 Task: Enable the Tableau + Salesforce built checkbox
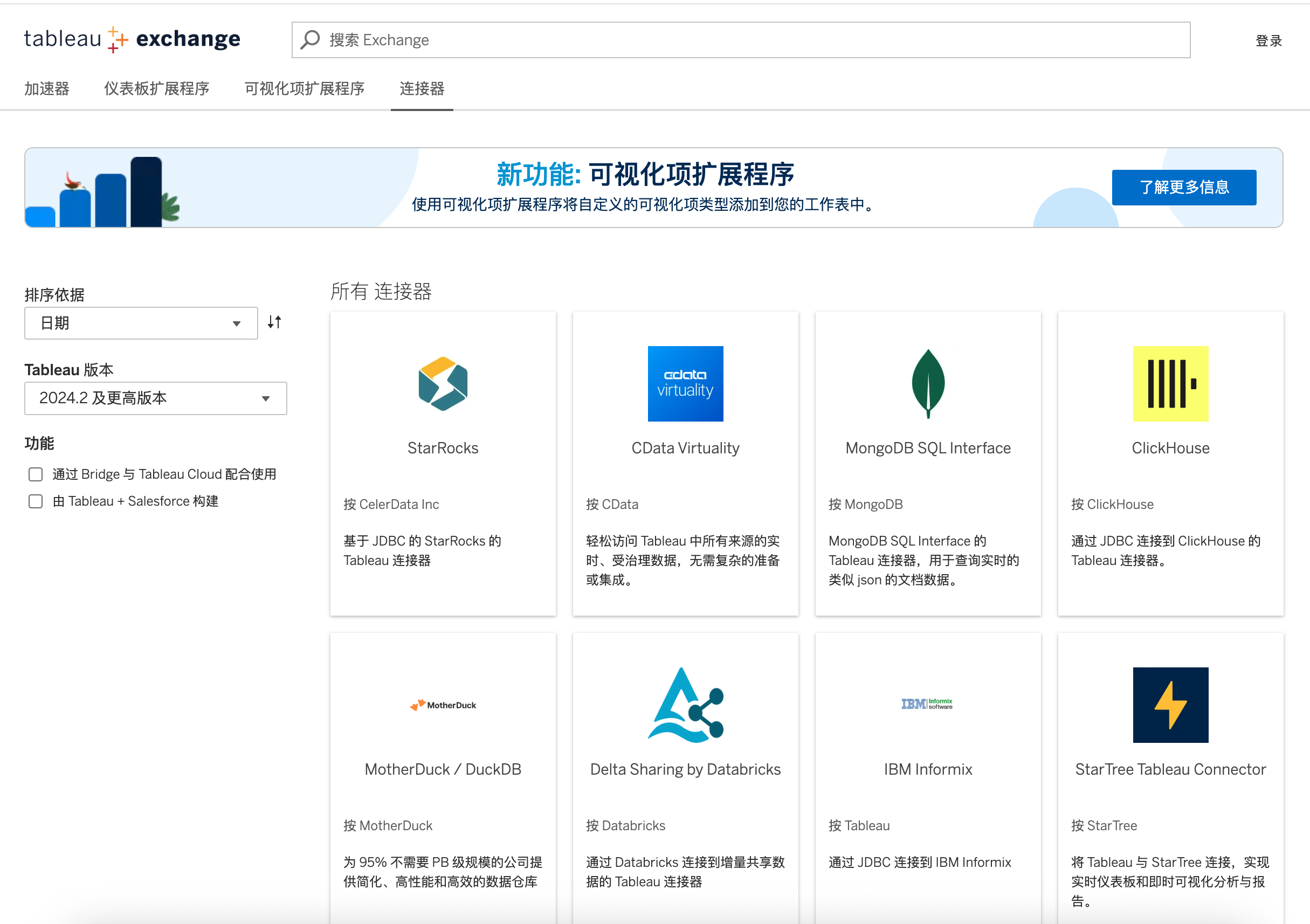pyautogui.click(x=36, y=501)
